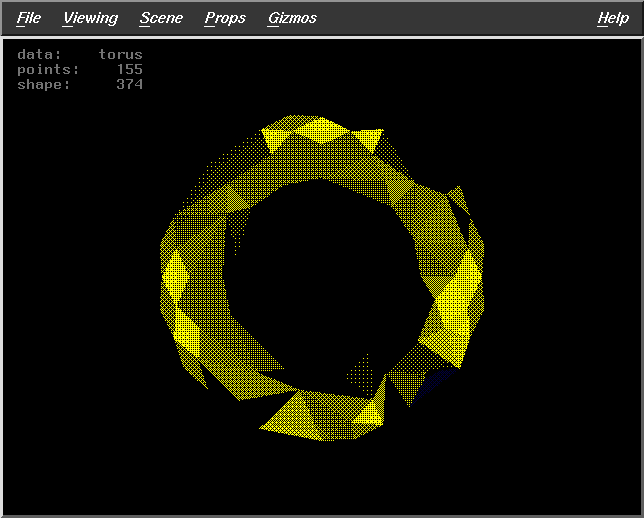Click the 'data:' label
644x518 pixels.
(39, 55)
